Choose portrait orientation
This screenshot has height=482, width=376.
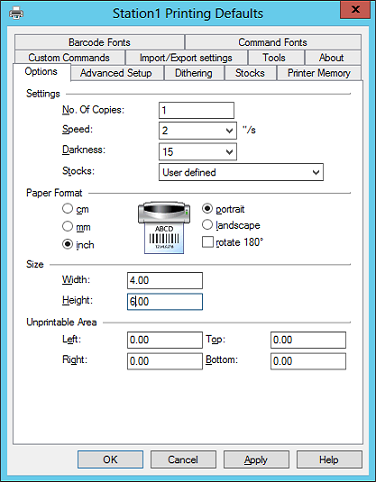(x=207, y=209)
